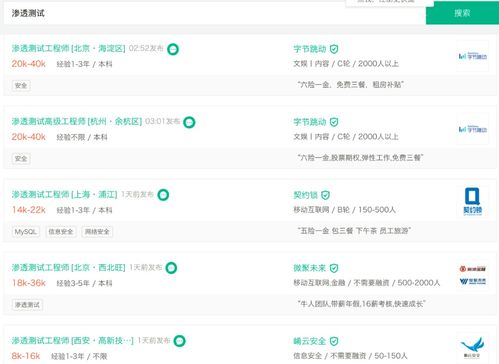499x364 pixels.
Task: Click the 信息安全 skill tag
Action: (61, 232)
